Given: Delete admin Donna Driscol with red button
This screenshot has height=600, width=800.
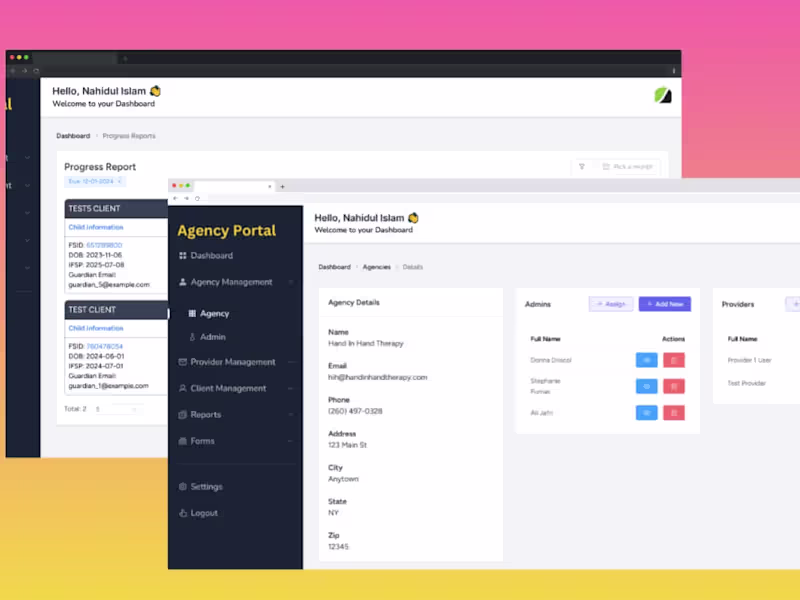Looking at the screenshot, I should [x=673, y=360].
